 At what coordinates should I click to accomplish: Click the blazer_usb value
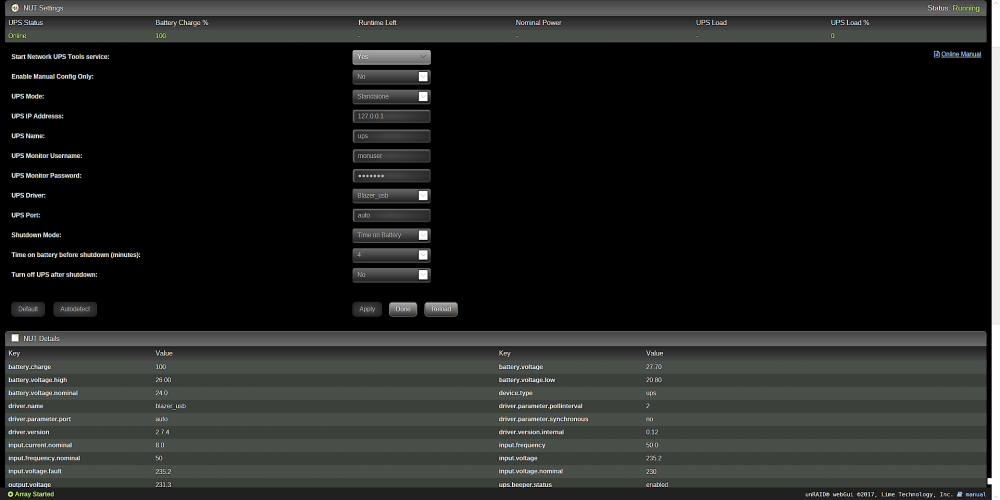(x=170, y=406)
